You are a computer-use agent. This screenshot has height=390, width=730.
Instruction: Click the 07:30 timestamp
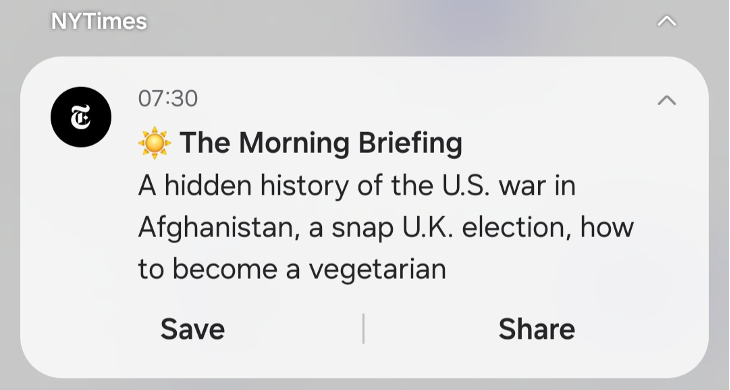168,99
